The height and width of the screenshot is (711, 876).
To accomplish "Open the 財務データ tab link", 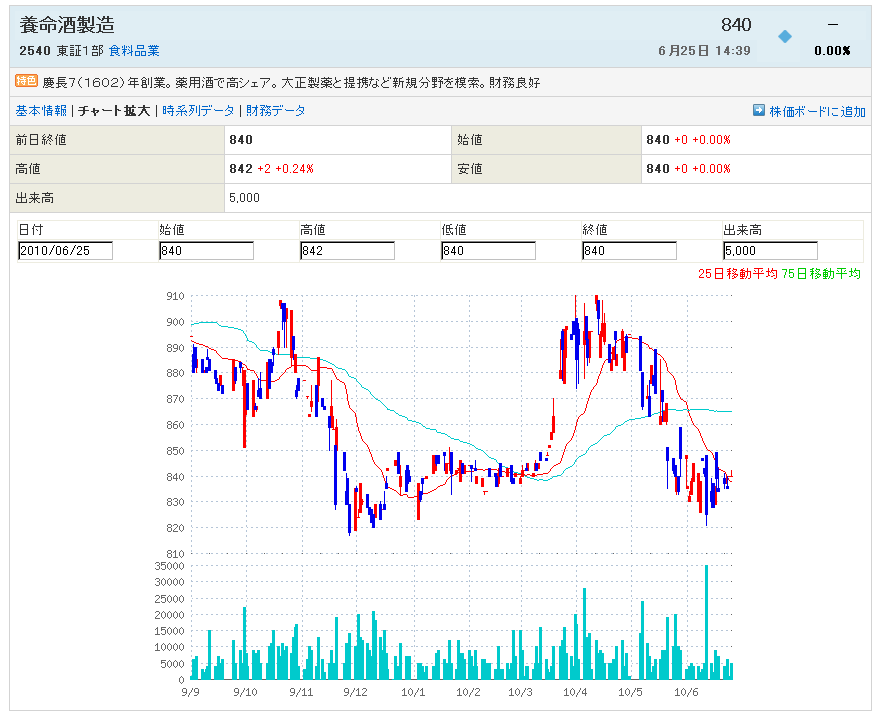I will point(275,111).
